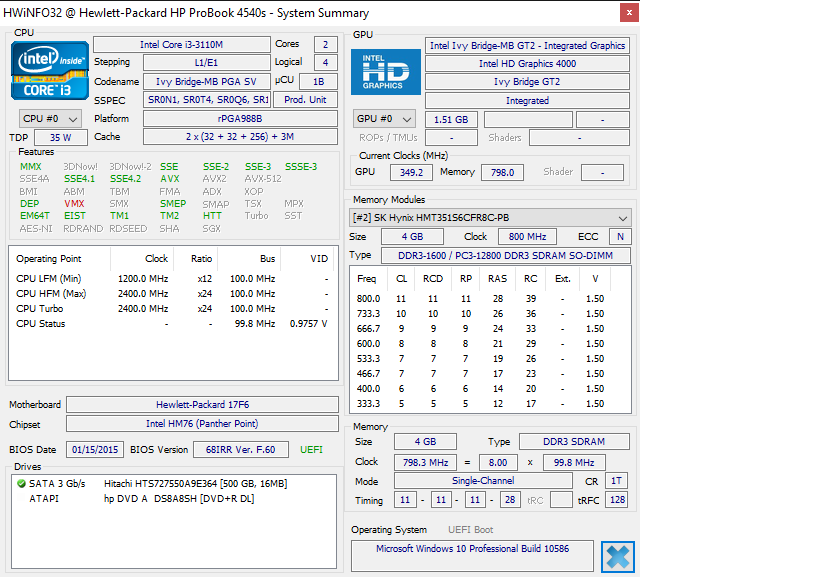The width and height of the screenshot is (819, 577).
Task: Click the Logical count value 4
Action: coord(325,63)
